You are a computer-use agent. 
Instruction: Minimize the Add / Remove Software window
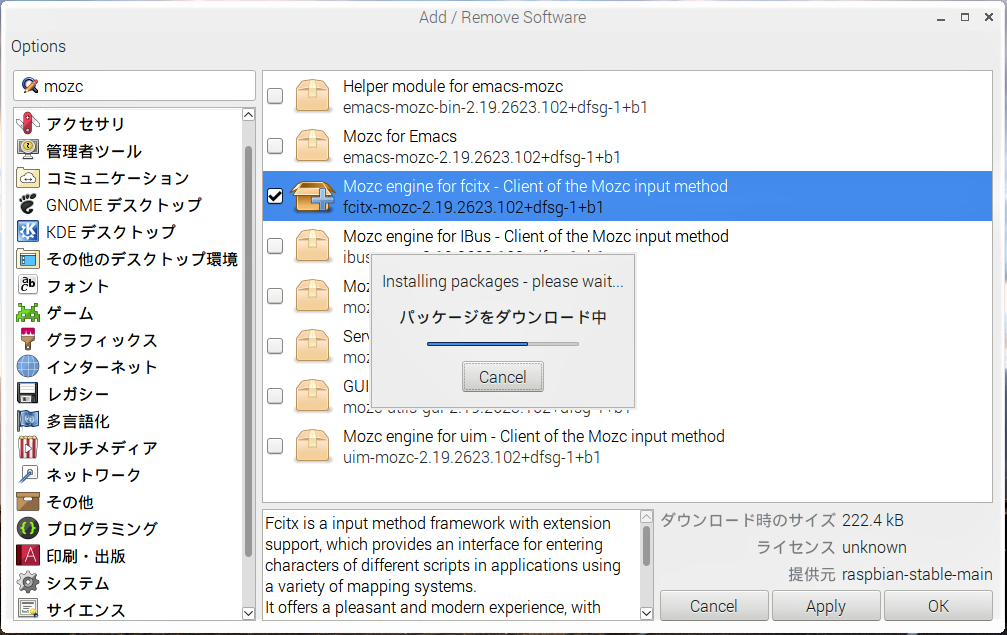[x=941, y=17]
